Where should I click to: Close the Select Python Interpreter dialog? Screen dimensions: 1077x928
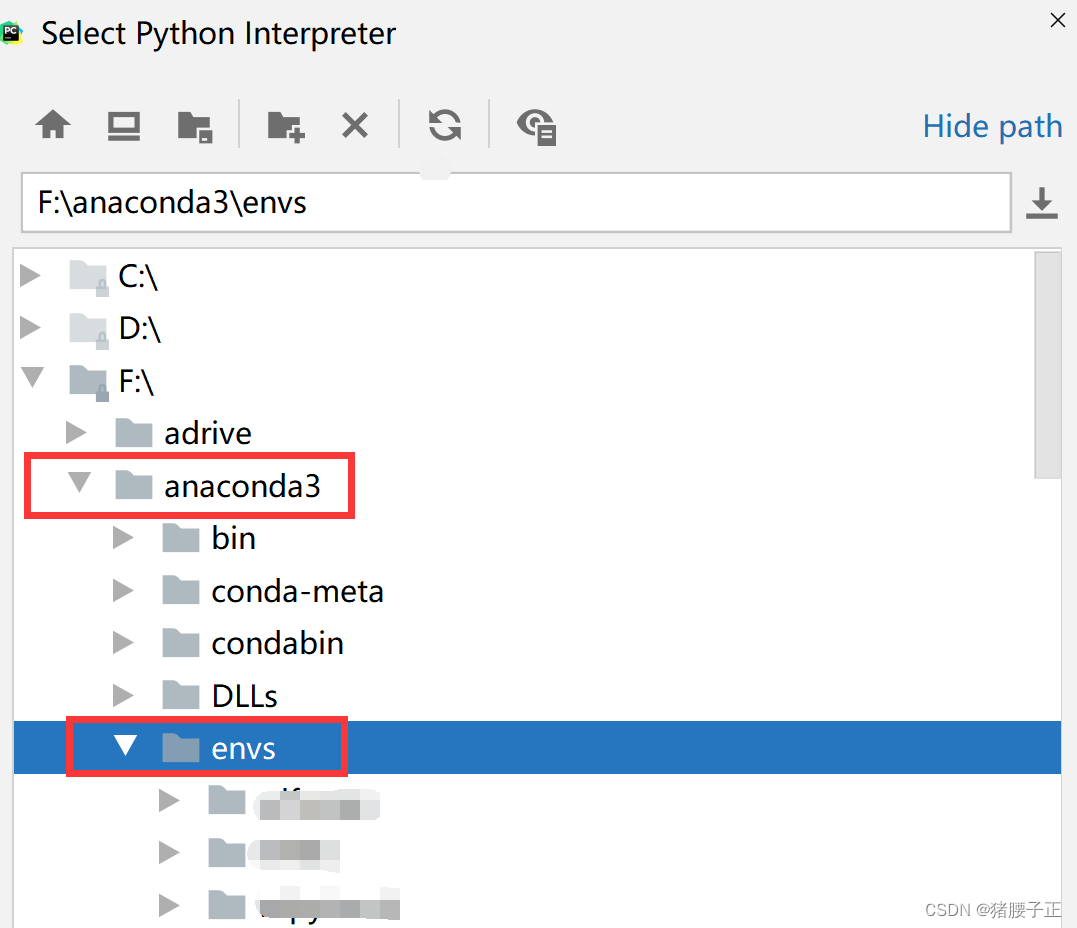tap(1058, 21)
